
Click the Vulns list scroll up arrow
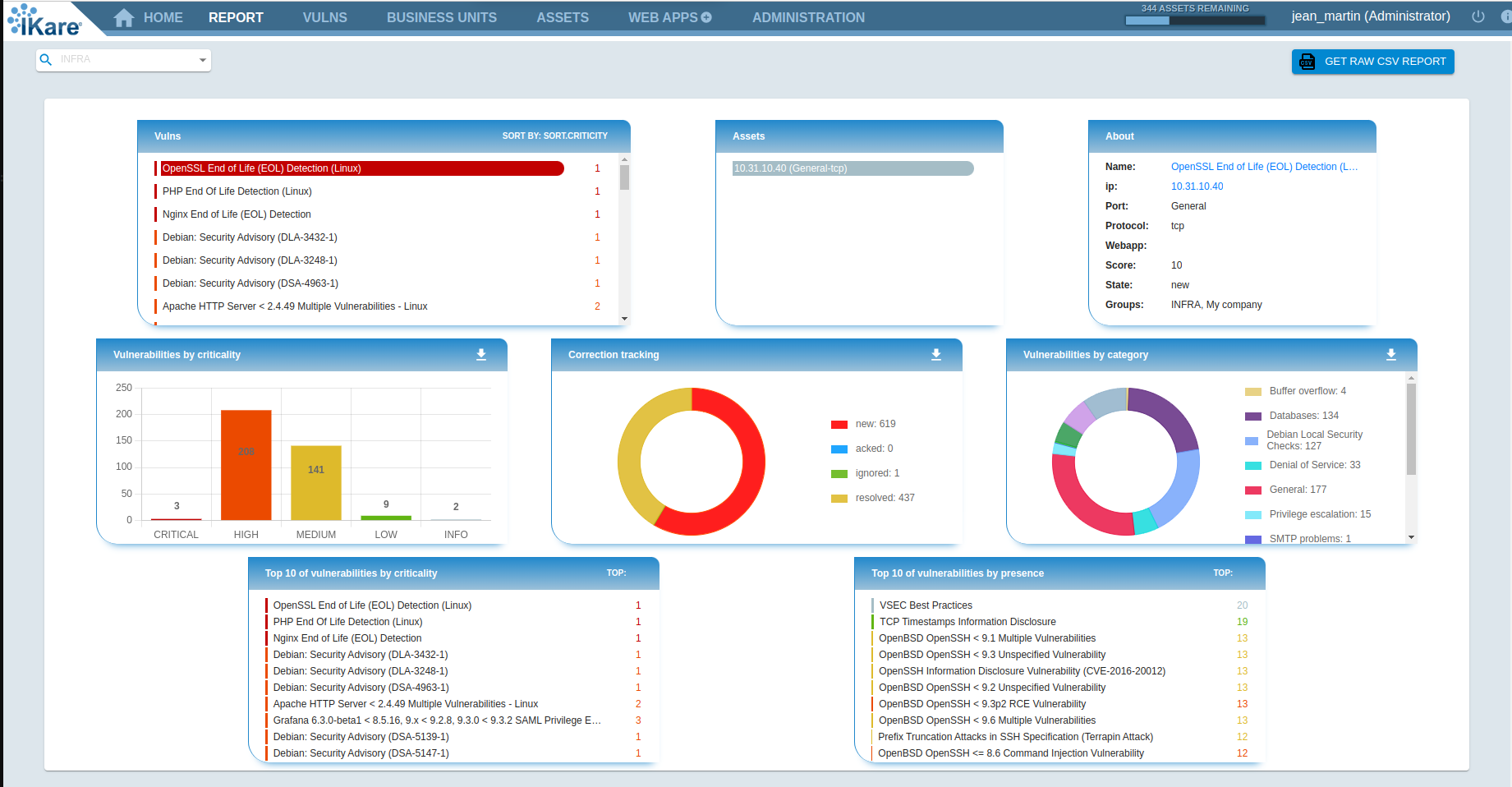coord(624,159)
